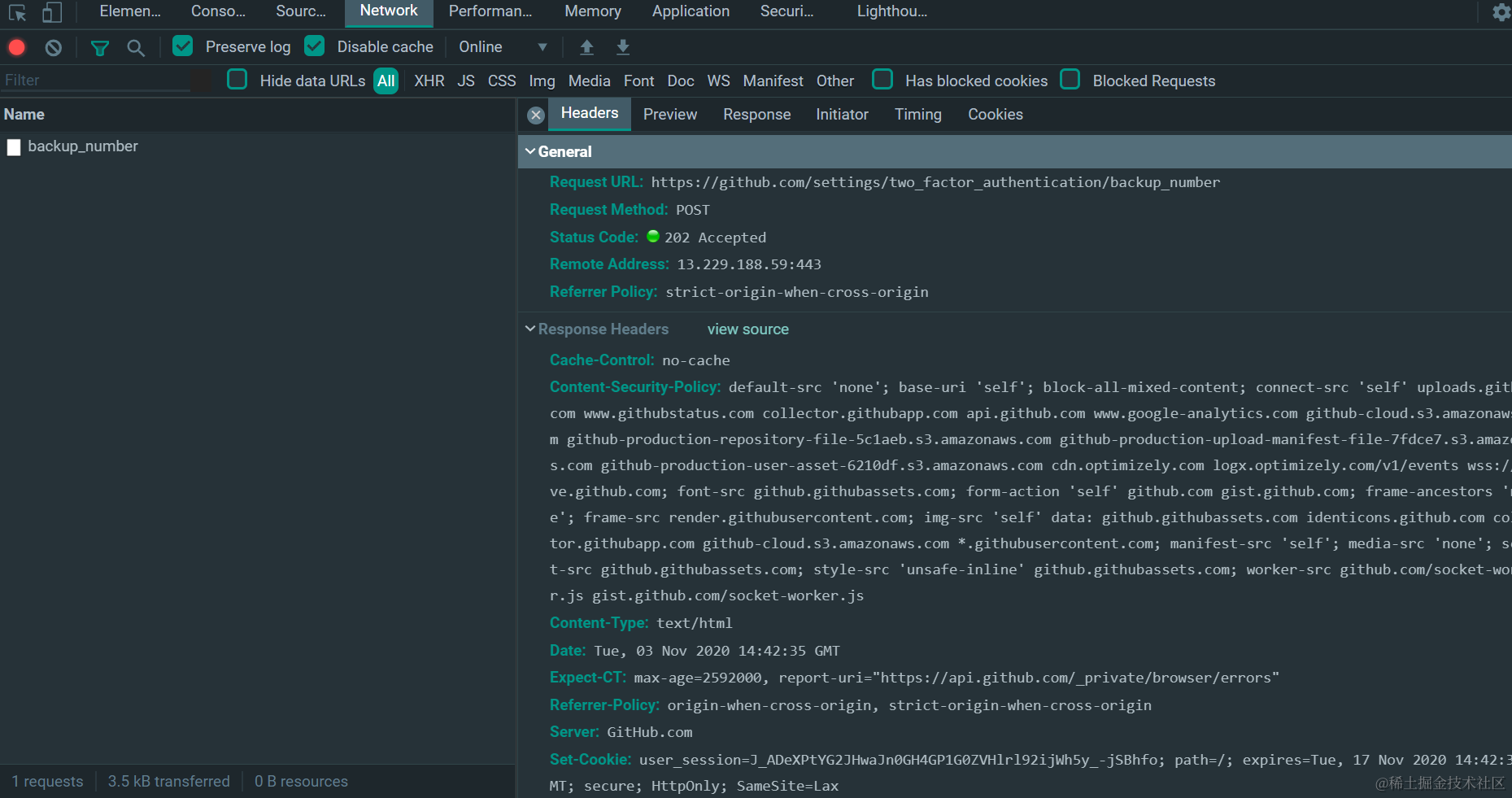The width and height of the screenshot is (1512, 798).
Task: Click the Remote Address value 13.229.188.59:443
Action: (x=749, y=264)
